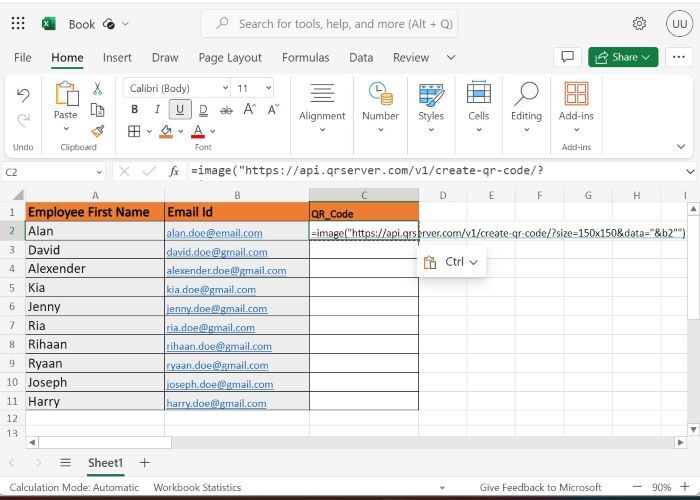The image size is (700, 500).
Task: Expand the formula bar chevron
Action: coord(690,171)
